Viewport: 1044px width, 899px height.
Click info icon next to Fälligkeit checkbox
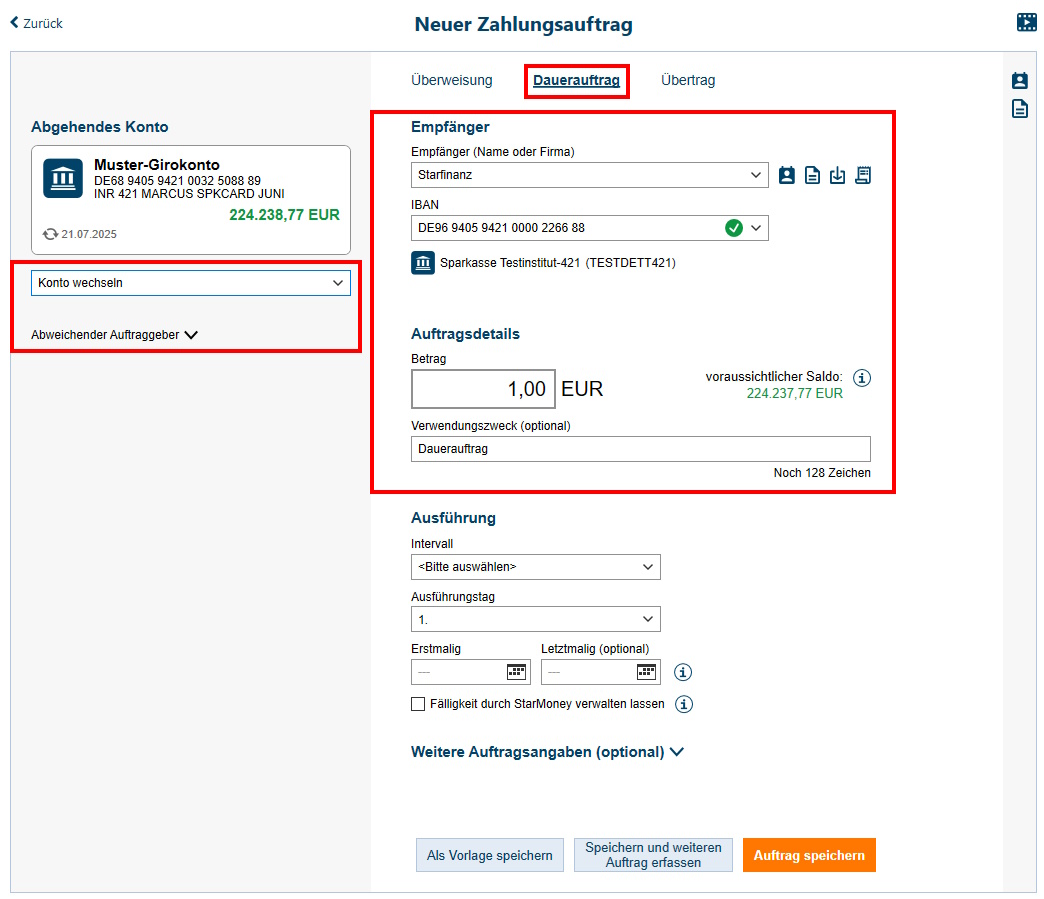tap(684, 704)
